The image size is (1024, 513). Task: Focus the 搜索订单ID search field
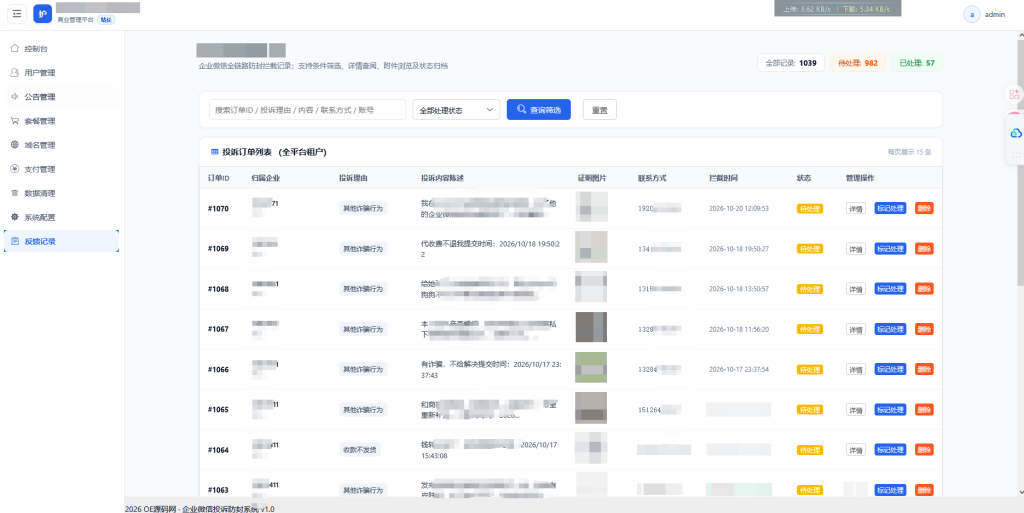coord(308,110)
